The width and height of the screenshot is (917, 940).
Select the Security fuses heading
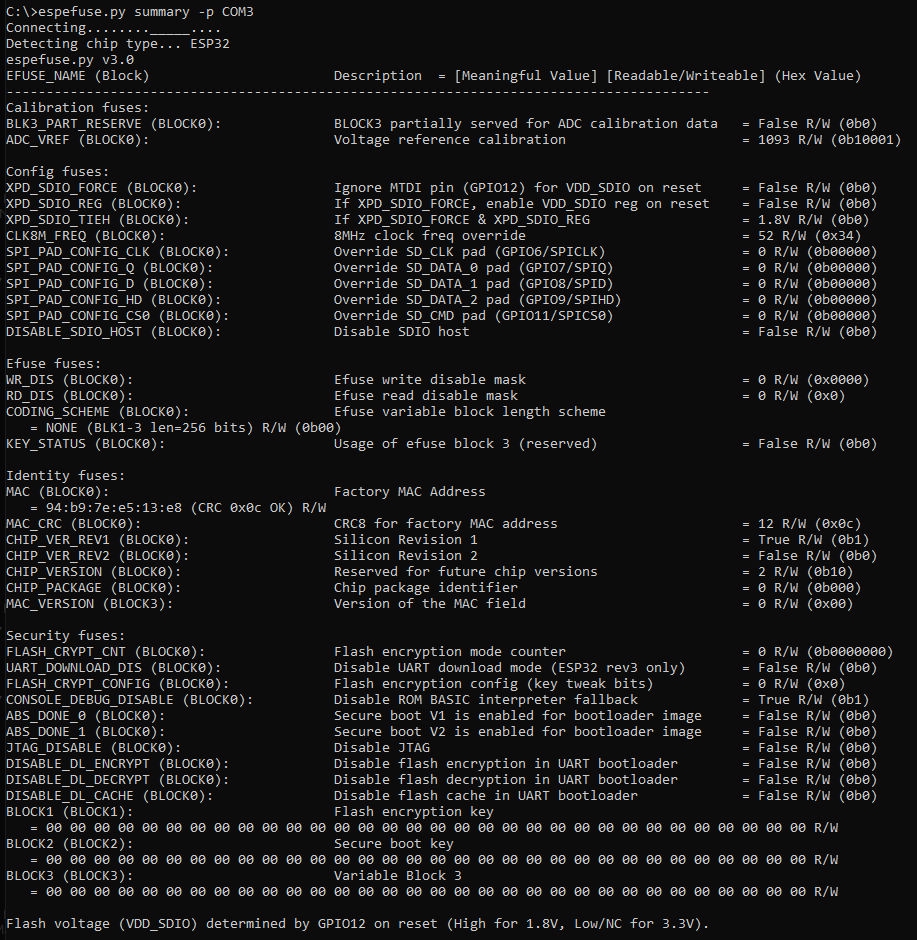point(65,635)
